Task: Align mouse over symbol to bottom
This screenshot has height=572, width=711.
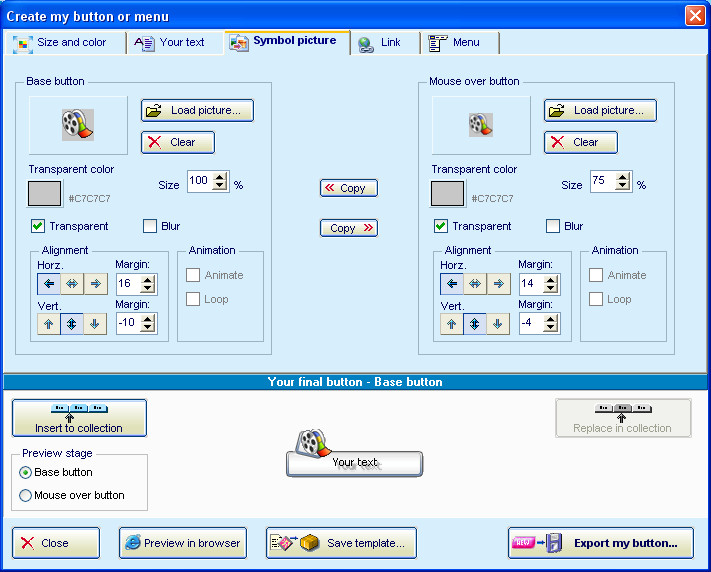Action: click(x=498, y=324)
